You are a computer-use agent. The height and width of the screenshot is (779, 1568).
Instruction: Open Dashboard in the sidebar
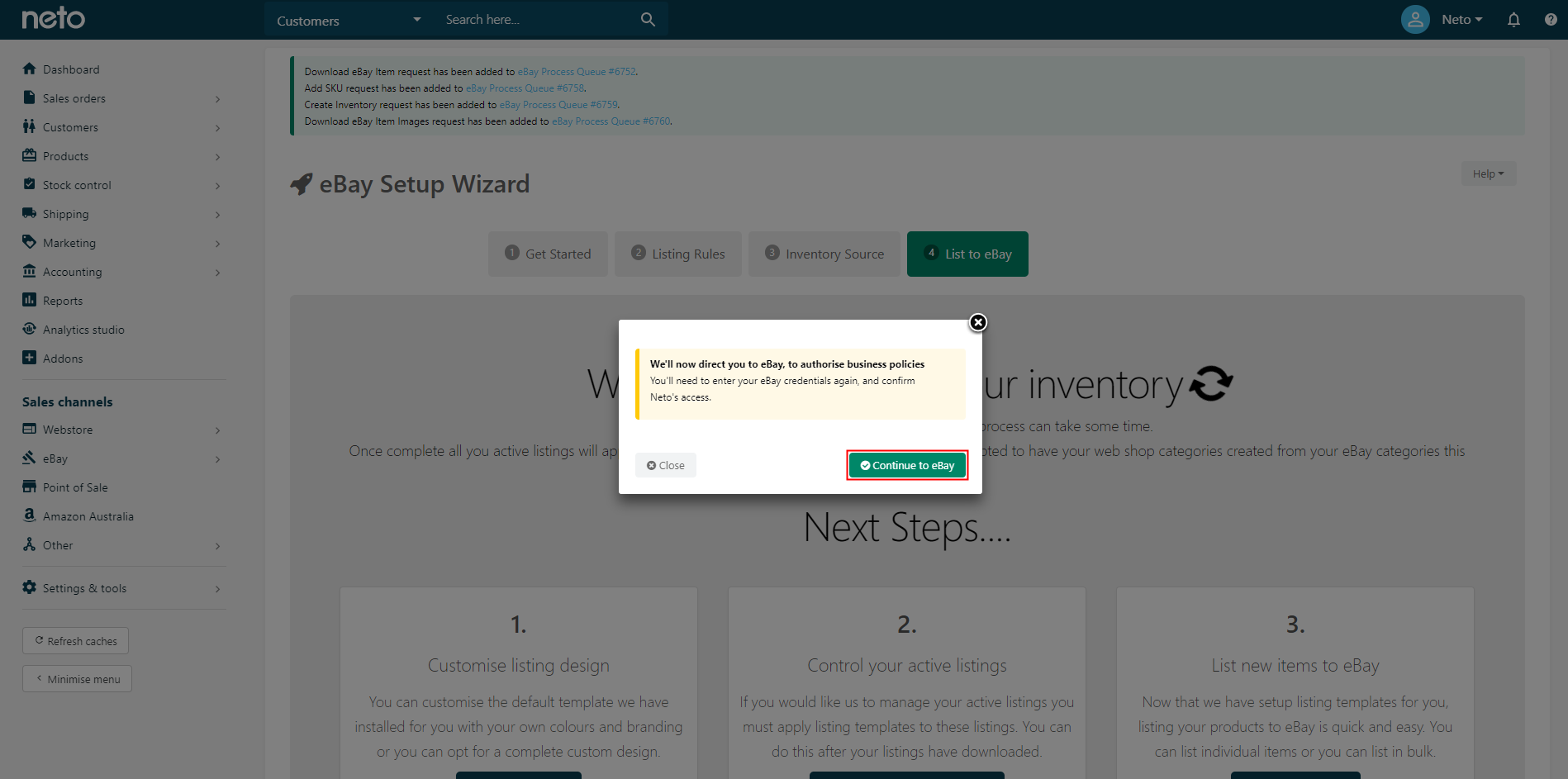71,69
